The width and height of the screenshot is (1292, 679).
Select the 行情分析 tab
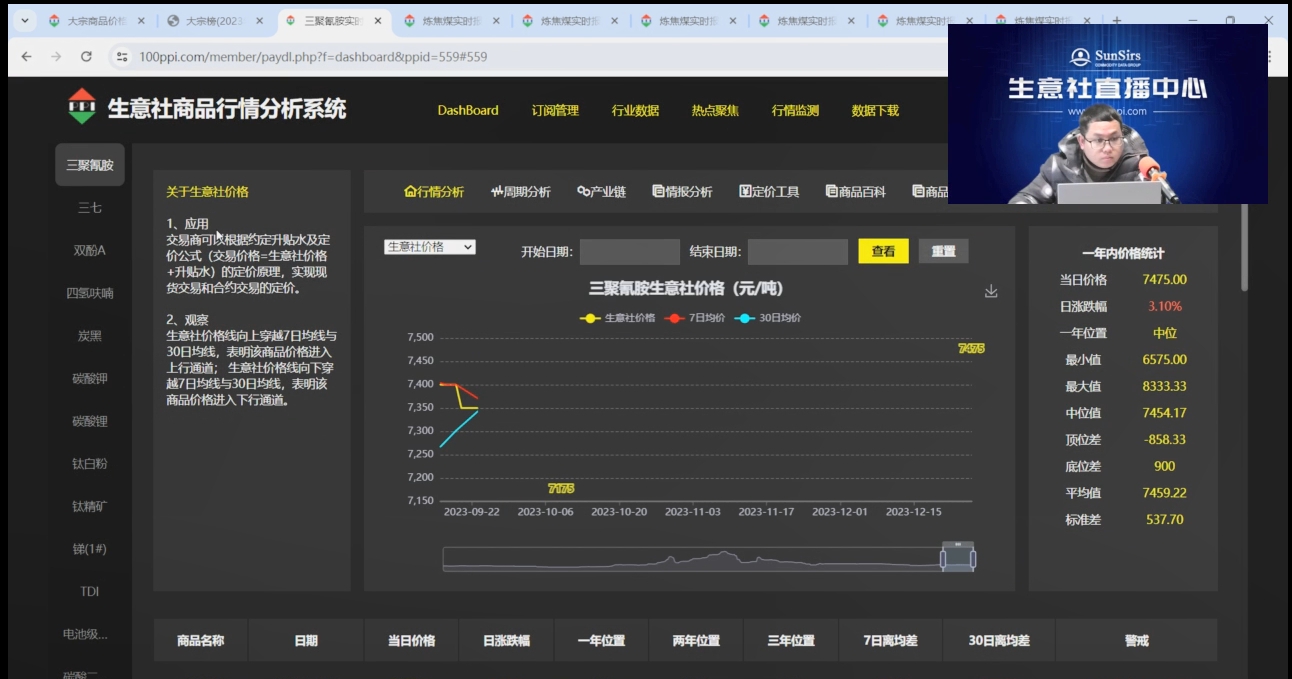tap(434, 192)
